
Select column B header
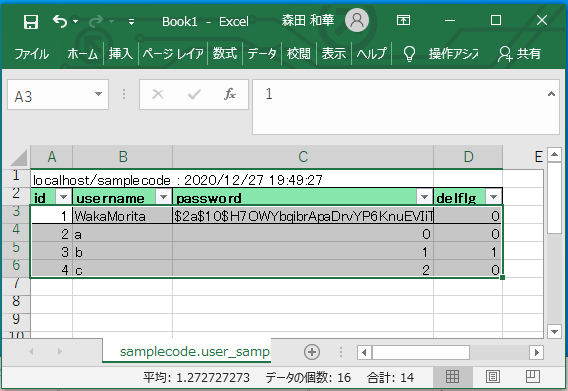click(122, 157)
